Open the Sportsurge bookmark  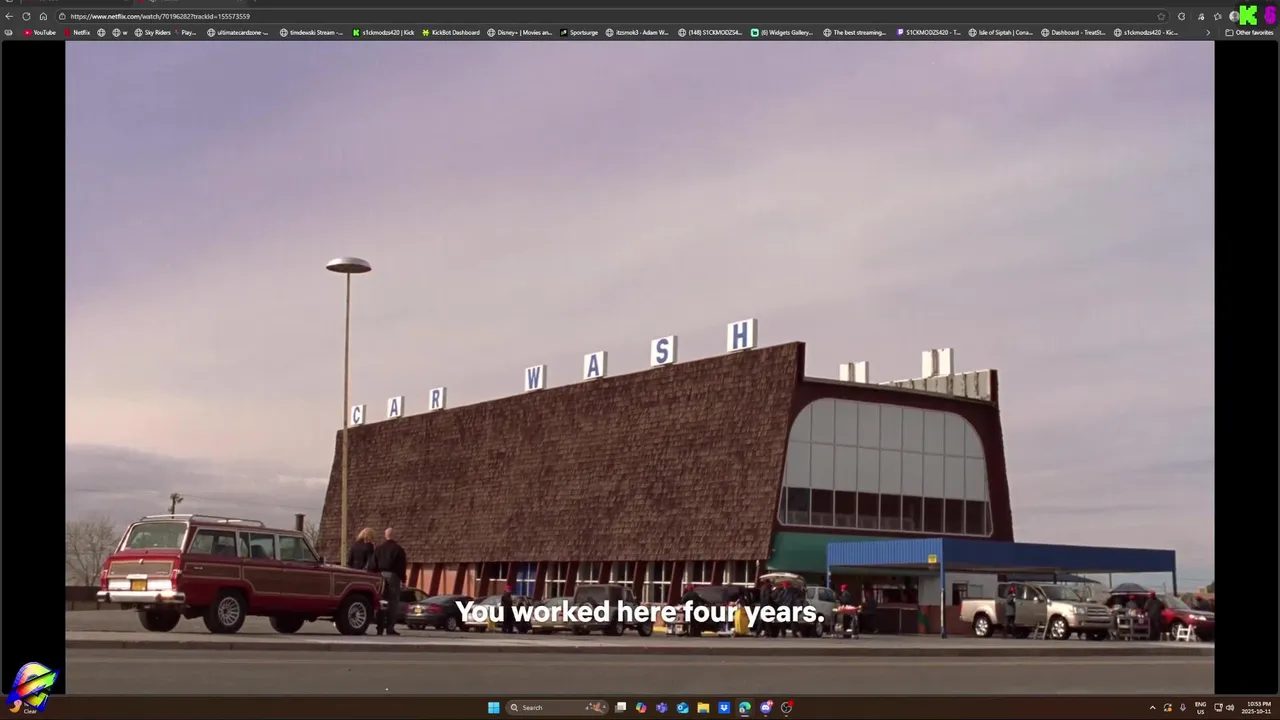(579, 33)
